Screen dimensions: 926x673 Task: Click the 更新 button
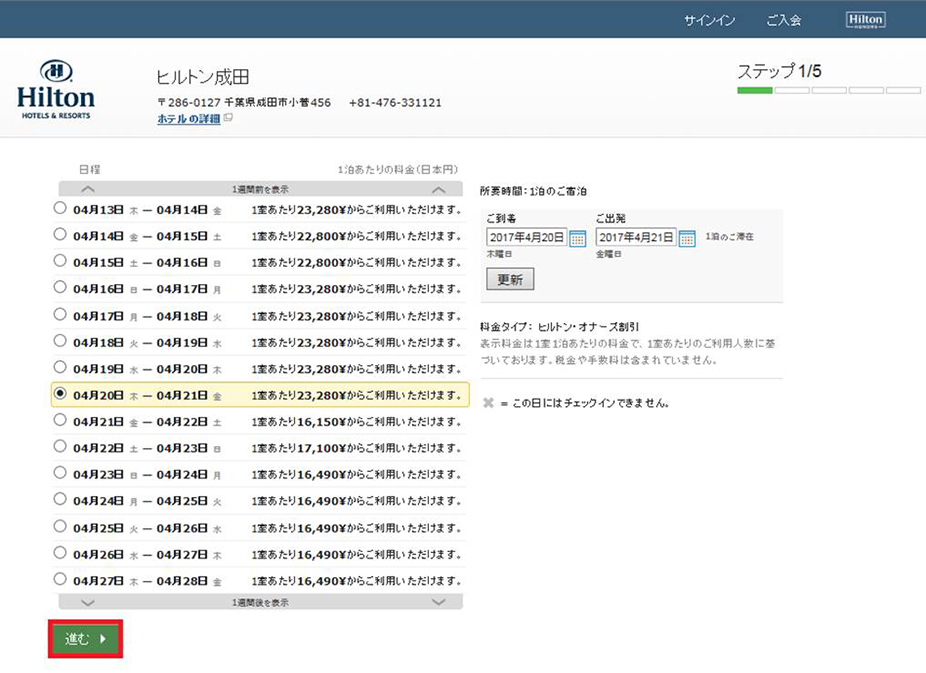(510, 279)
